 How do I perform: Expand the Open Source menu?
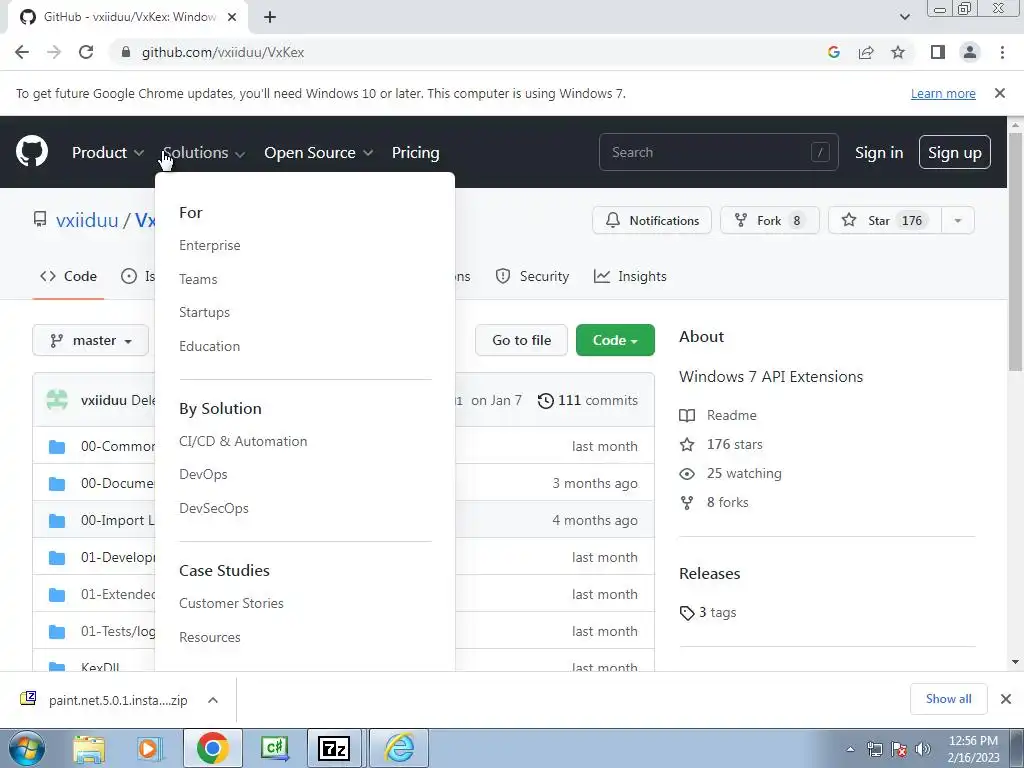pos(319,152)
